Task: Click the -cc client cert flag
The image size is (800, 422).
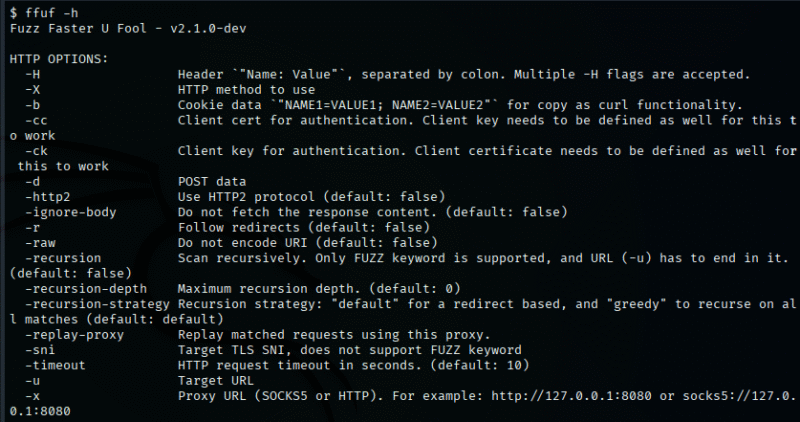Action: pos(36,120)
